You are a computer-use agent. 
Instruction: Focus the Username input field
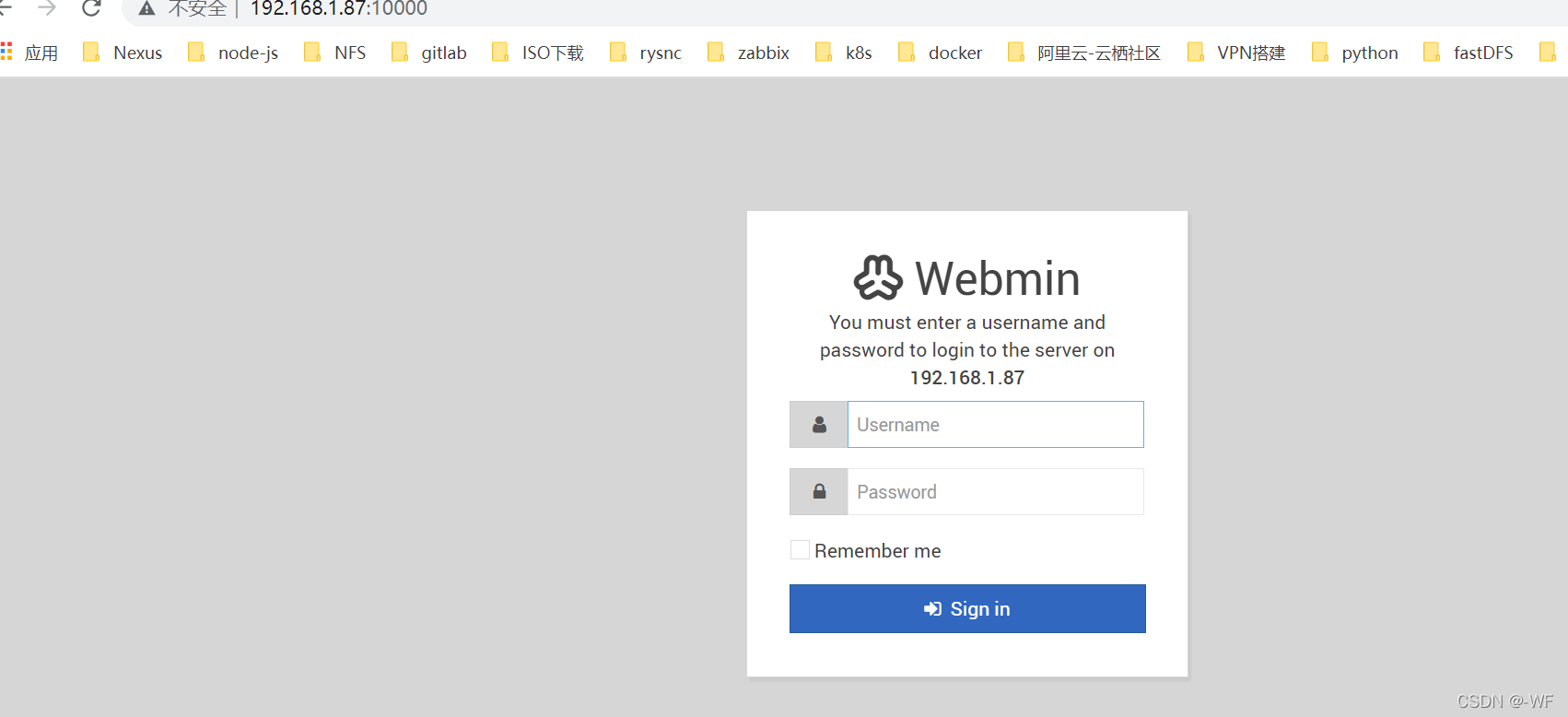tap(996, 425)
